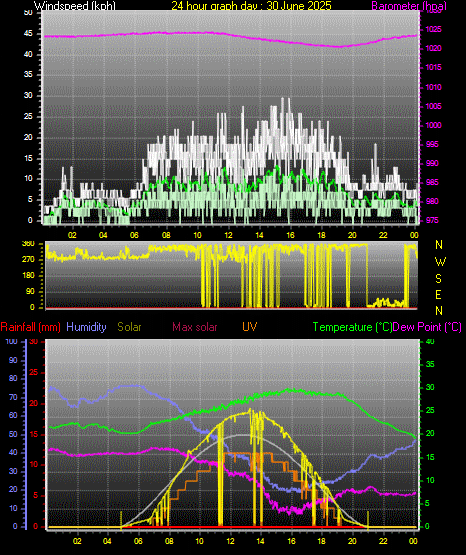
Task: Select the red 25 rainfall scale value
Action: click(34, 373)
